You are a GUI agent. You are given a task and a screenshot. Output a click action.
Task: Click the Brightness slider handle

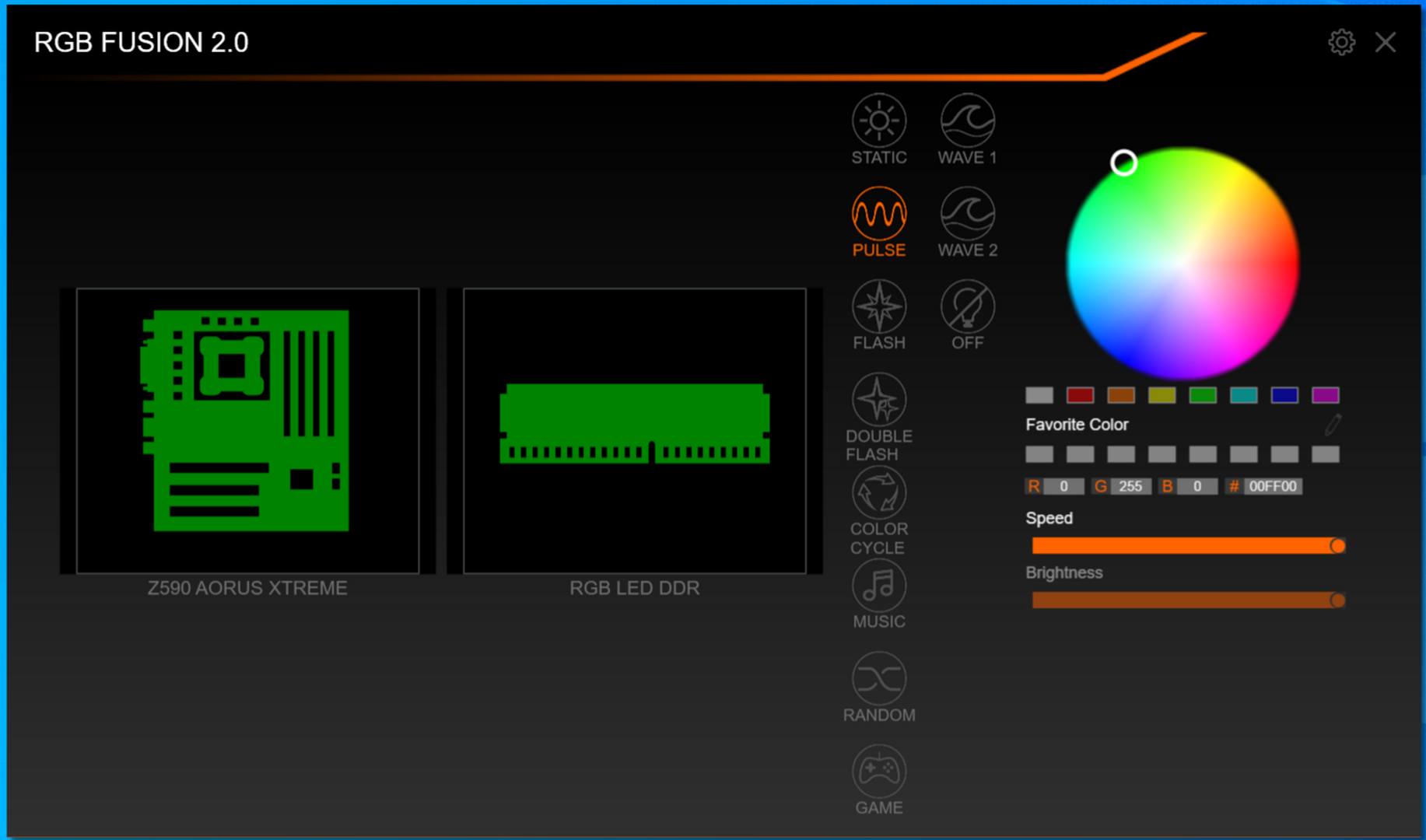click(x=1337, y=600)
